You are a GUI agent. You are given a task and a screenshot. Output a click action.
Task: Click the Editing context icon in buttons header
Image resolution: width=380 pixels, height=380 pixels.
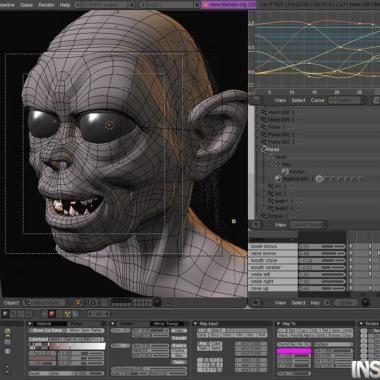point(21,314)
